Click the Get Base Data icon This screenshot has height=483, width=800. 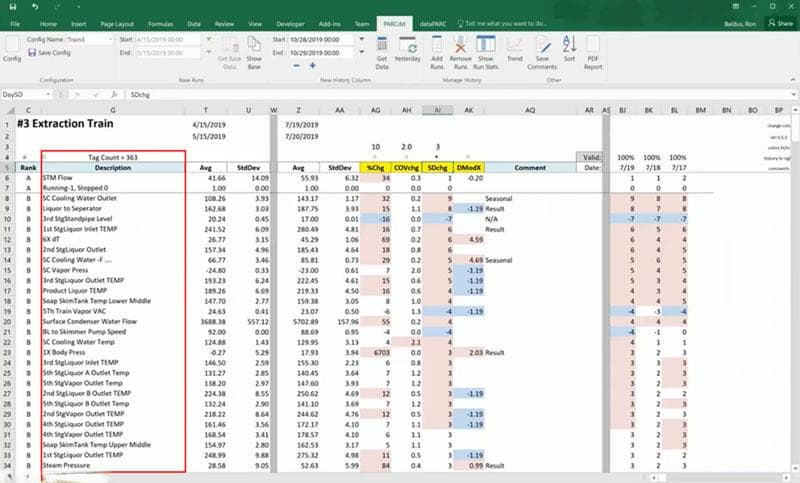point(230,53)
